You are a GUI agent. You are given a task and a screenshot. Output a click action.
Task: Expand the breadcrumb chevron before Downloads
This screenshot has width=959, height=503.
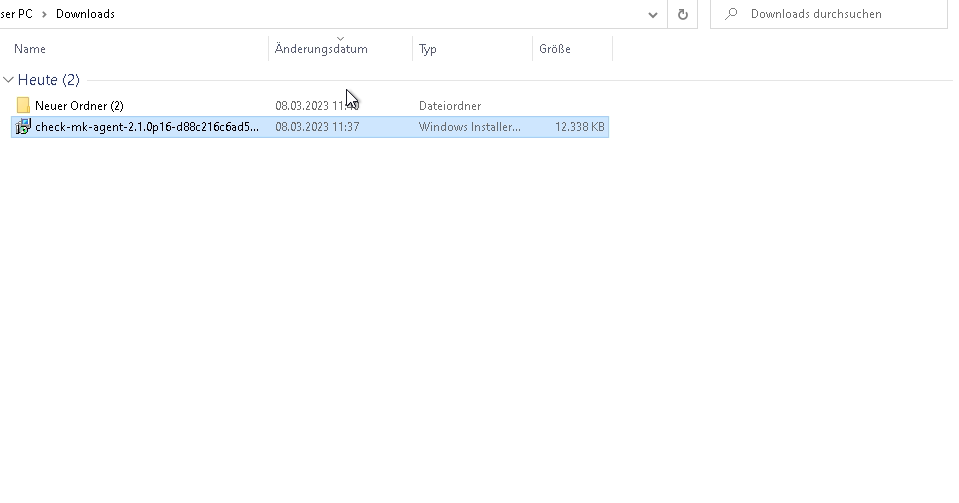[x=44, y=14]
